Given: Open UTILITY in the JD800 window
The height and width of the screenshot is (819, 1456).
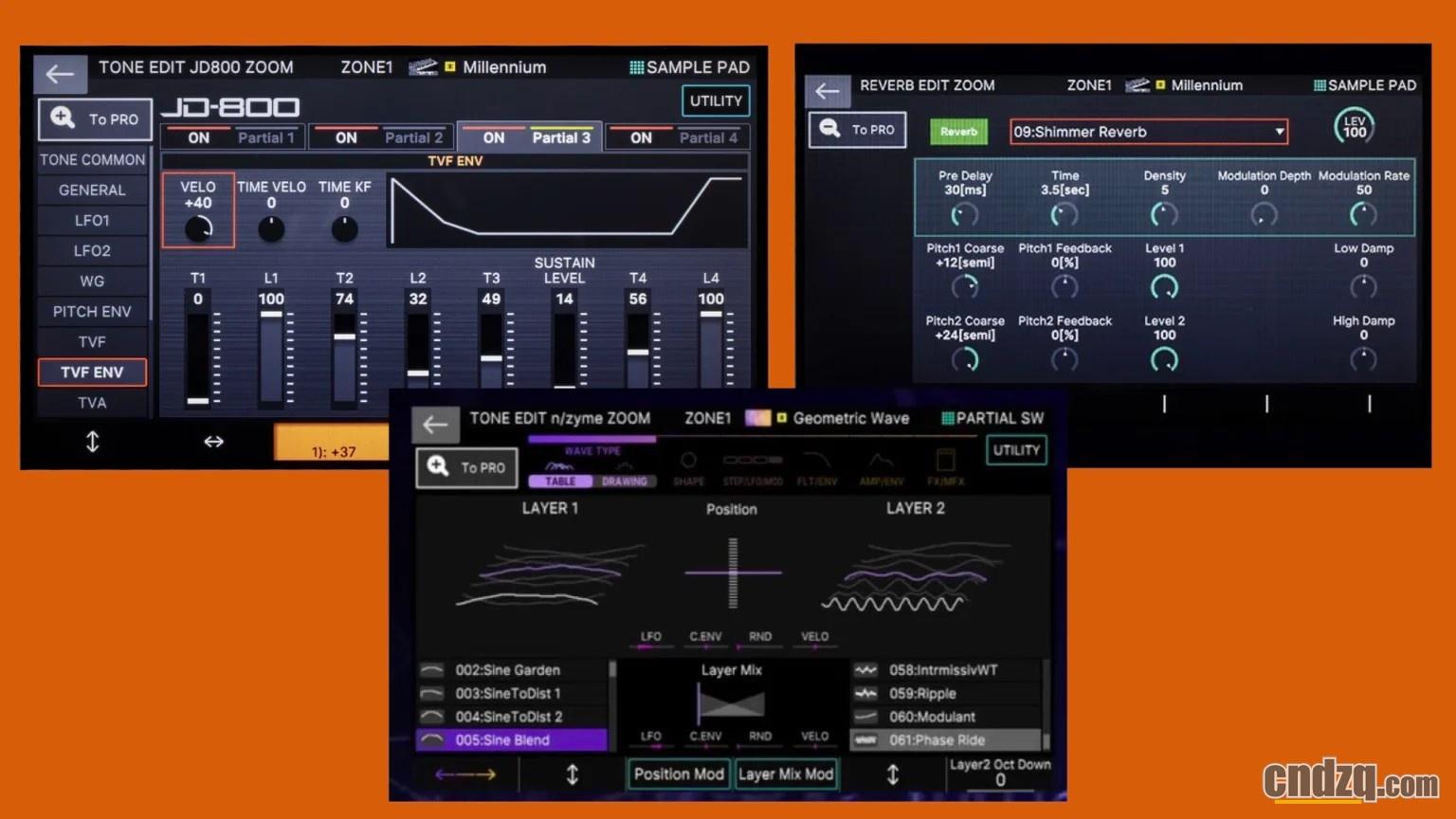Looking at the screenshot, I should [x=716, y=100].
